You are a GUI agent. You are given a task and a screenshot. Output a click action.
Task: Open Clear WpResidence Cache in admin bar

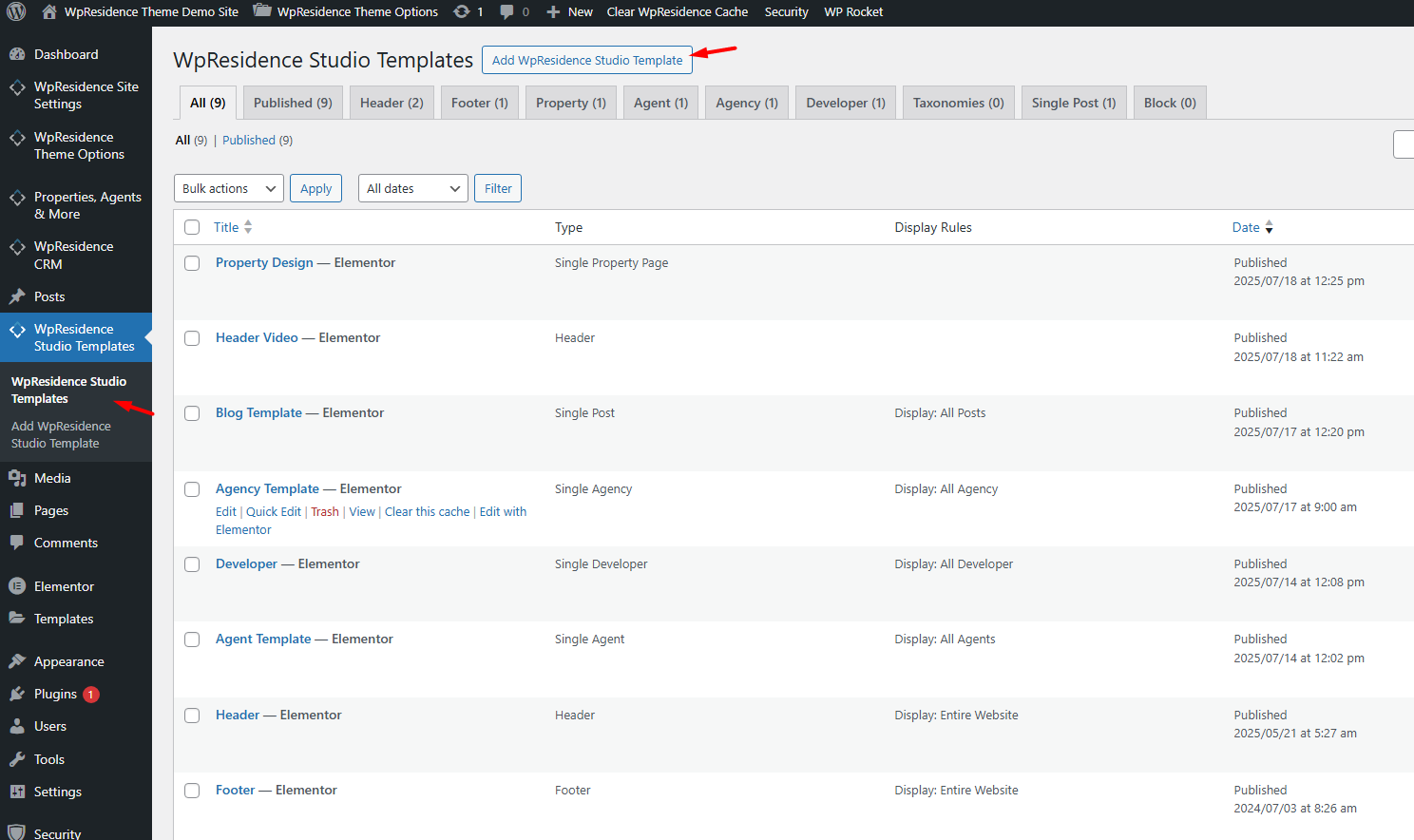click(678, 11)
